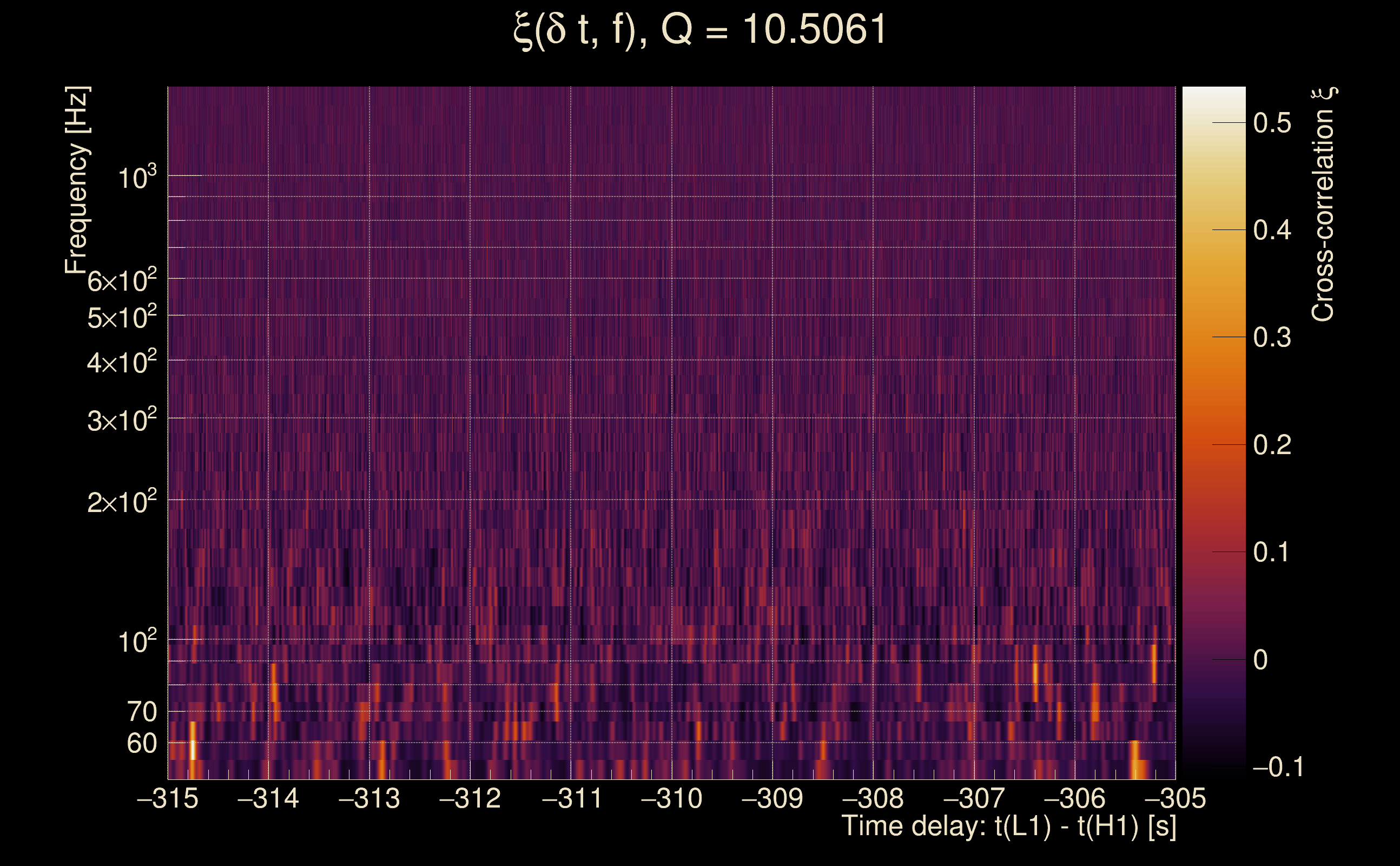Click the 0 tick label on the colorbar
The image size is (1400, 866).
(x=1260, y=660)
